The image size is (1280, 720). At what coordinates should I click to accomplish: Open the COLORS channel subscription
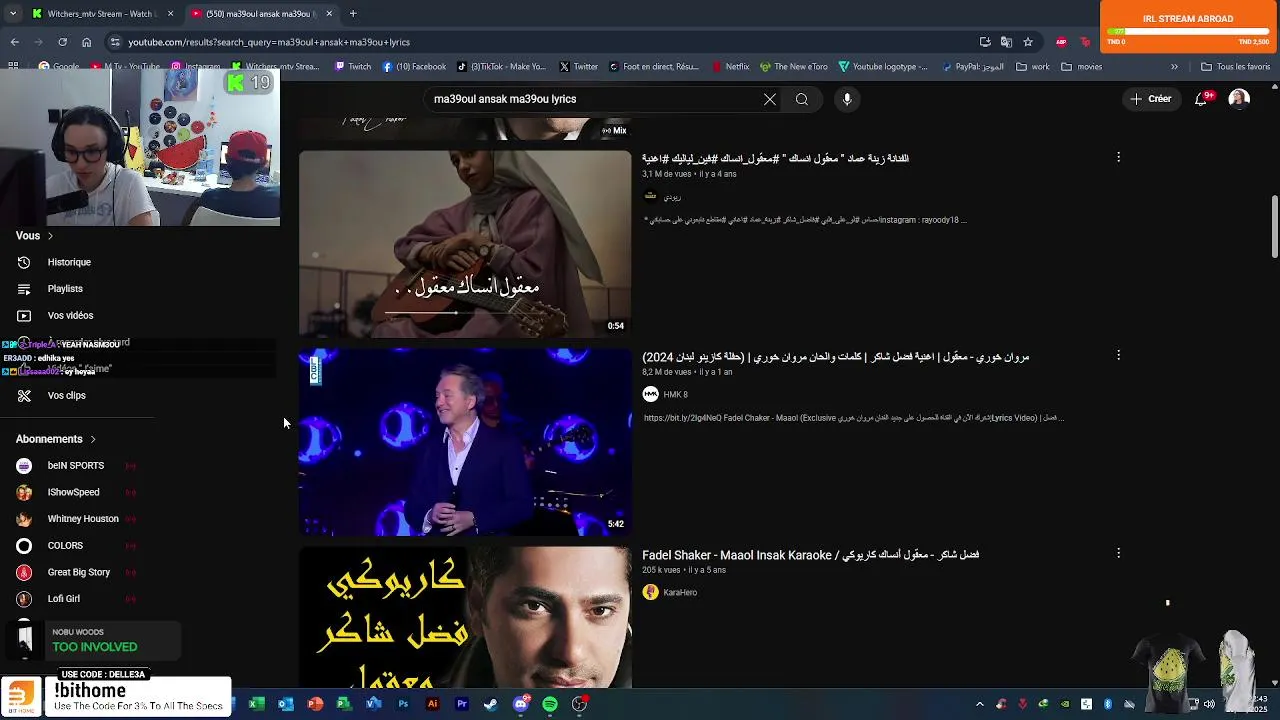pyautogui.click(x=65, y=546)
